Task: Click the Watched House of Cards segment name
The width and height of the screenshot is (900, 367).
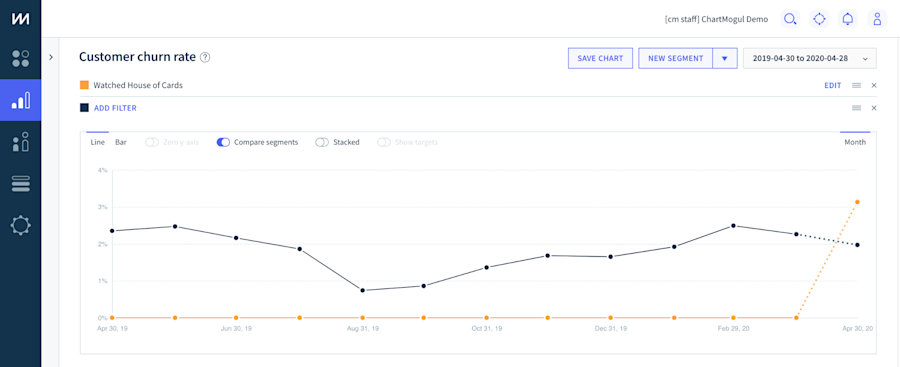Action: pyautogui.click(x=138, y=86)
